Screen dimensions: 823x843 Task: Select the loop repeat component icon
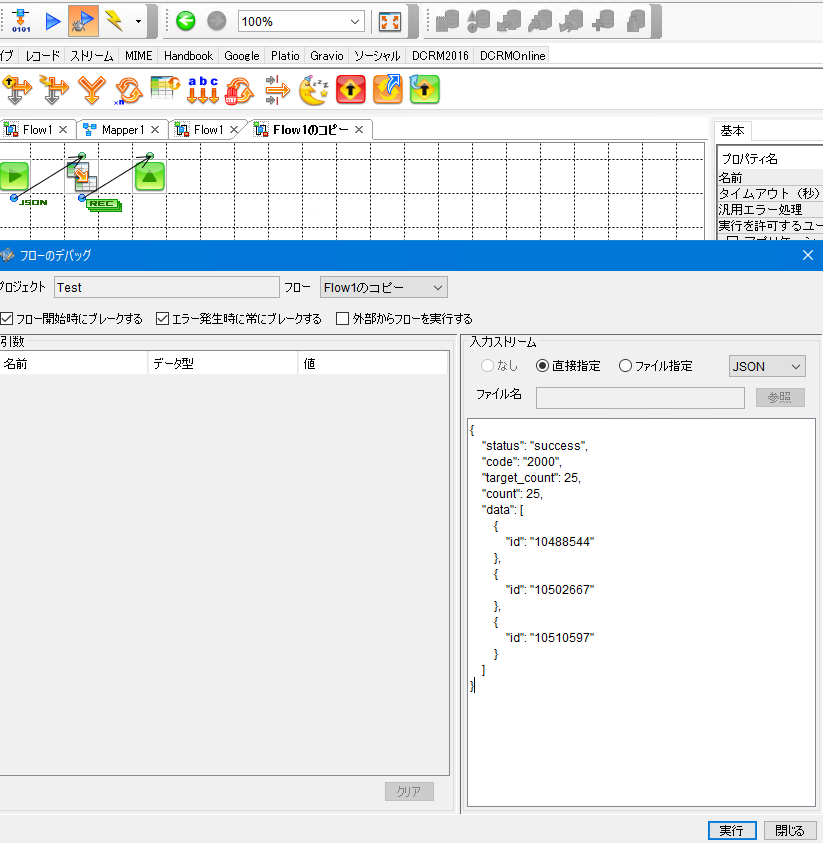click(128, 89)
